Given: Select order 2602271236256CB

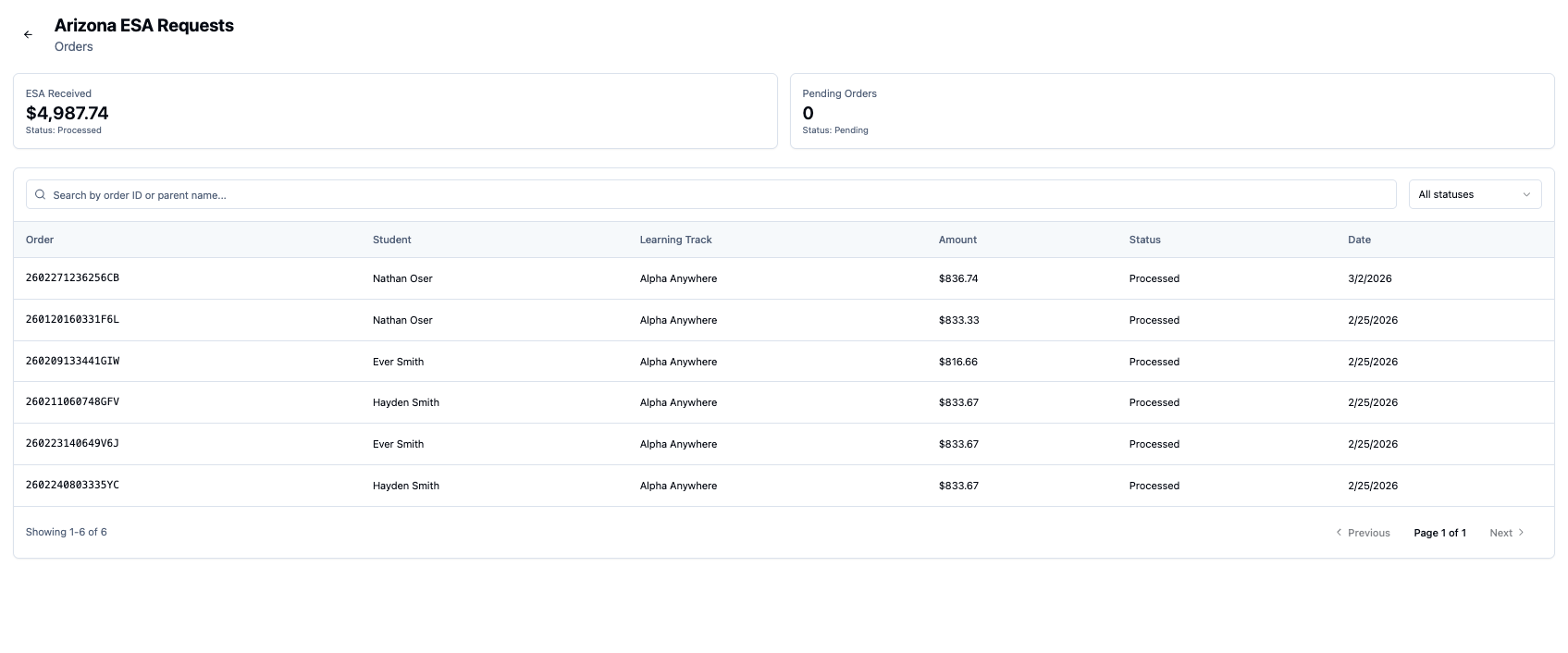Looking at the screenshot, I should (72, 278).
